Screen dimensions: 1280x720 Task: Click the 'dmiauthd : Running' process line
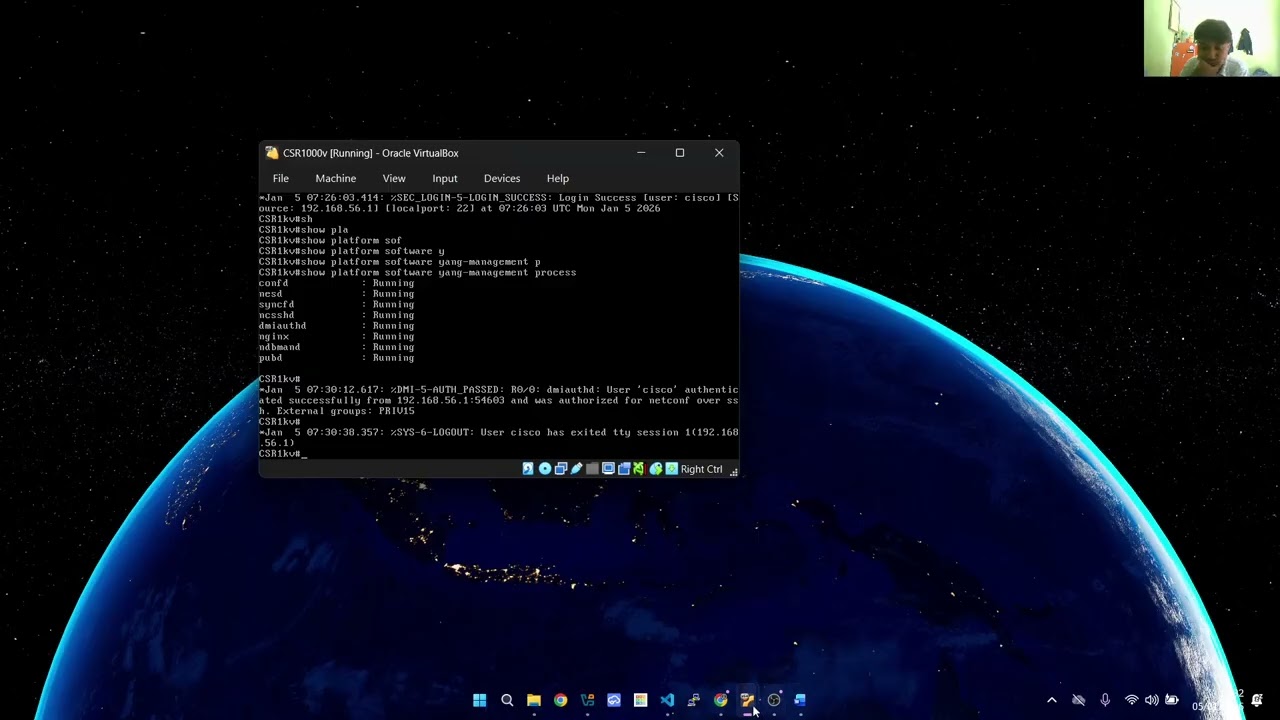tap(336, 326)
